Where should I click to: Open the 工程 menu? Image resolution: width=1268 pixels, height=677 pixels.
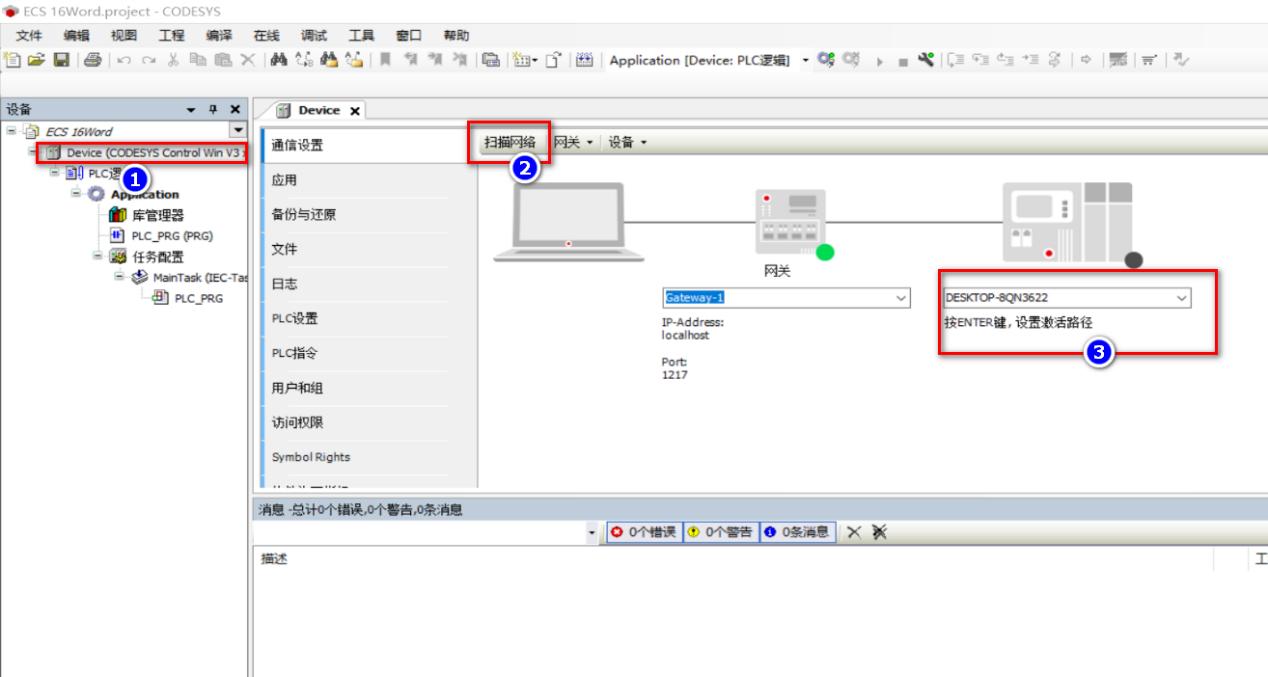[x=172, y=35]
